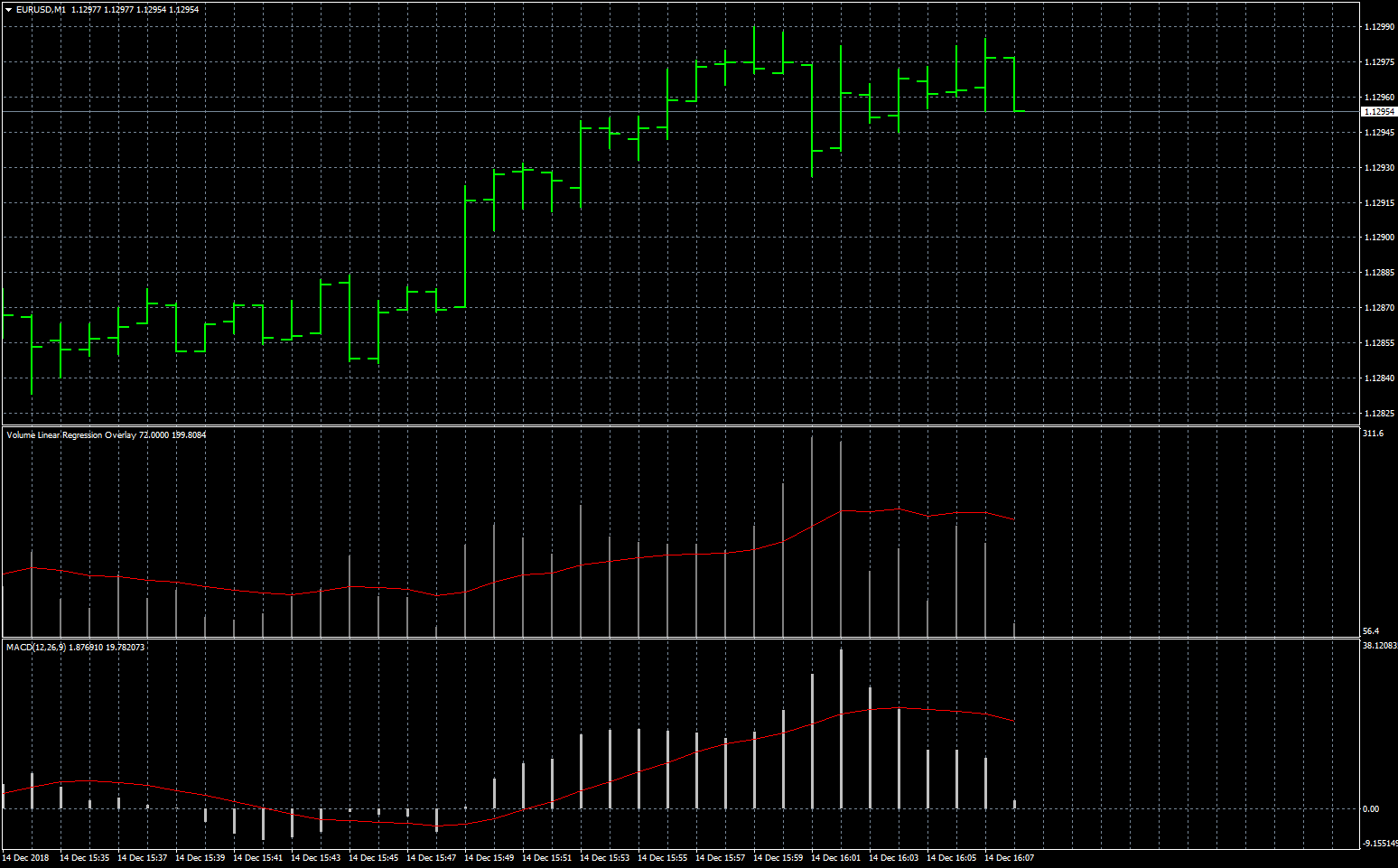The width and height of the screenshot is (1398, 868).
Task: Click the 1.12915 price axis label
Action: click(1379, 203)
